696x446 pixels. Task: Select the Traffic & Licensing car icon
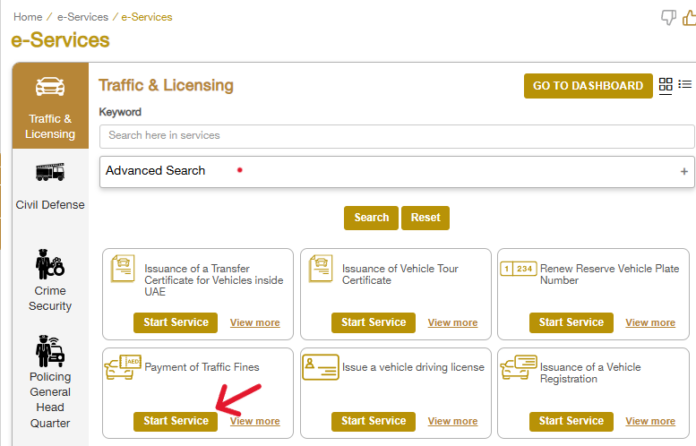[50, 86]
